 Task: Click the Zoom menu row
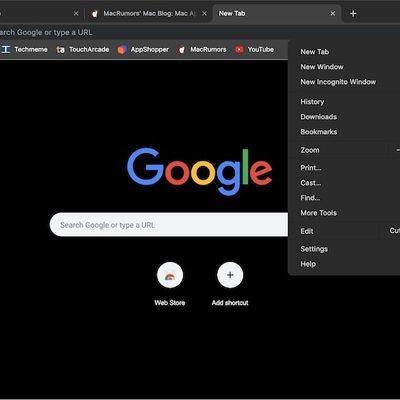(x=344, y=150)
